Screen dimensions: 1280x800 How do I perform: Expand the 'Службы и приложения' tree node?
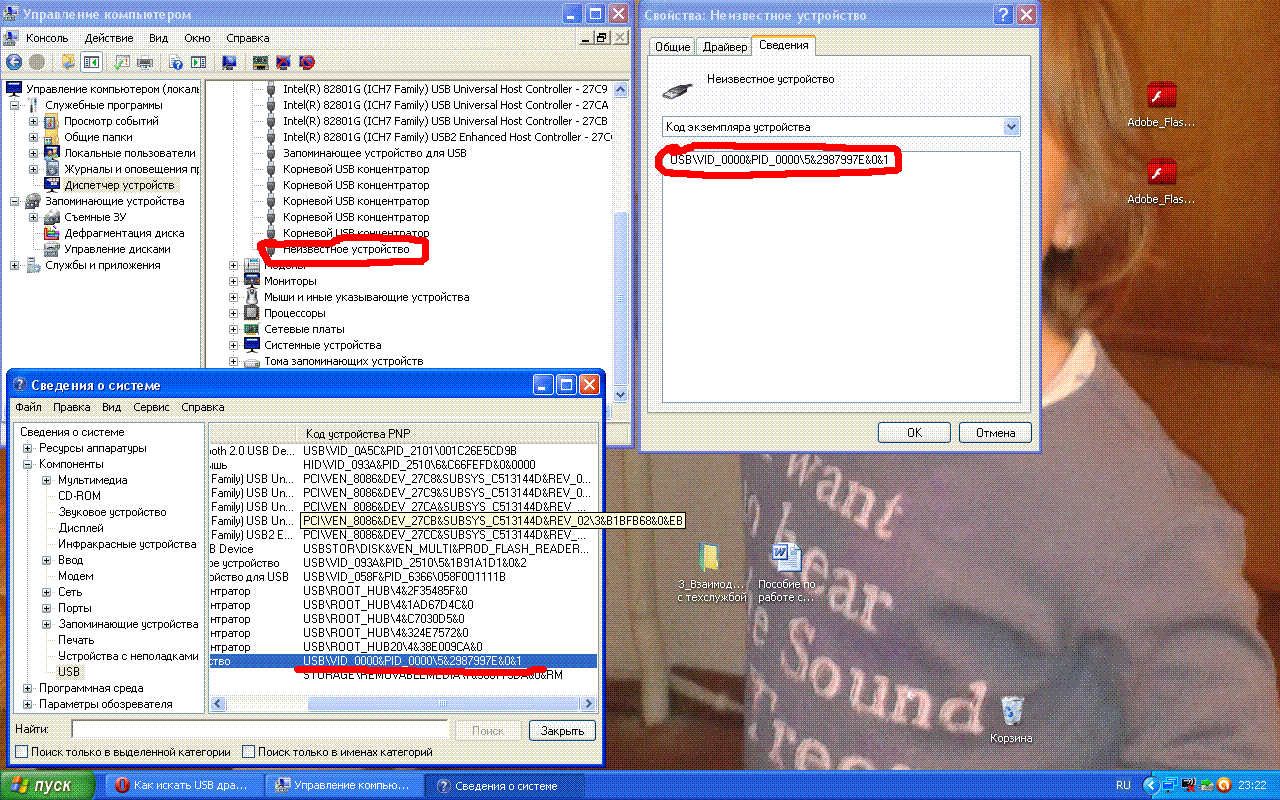point(15,265)
